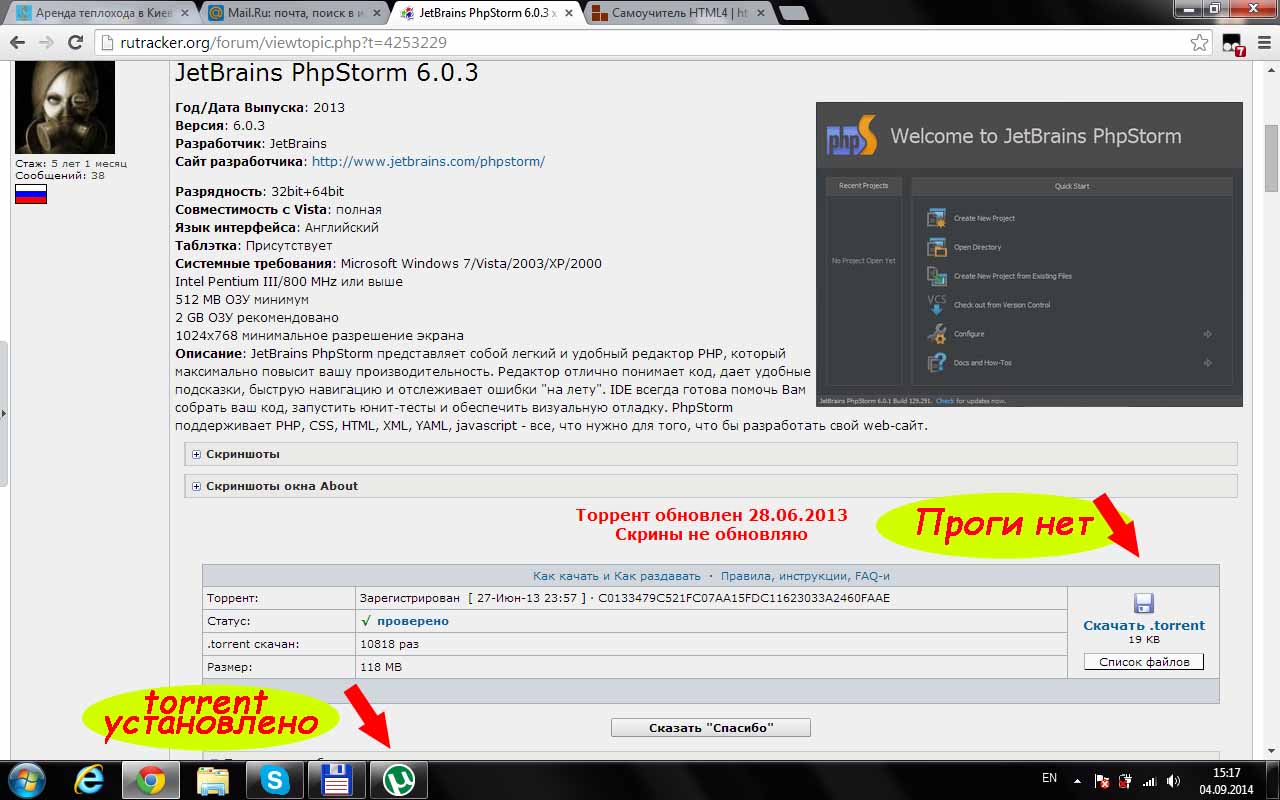Open the network signal tray icon
Screen dimensions: 1280x800
coord(1149,781)
